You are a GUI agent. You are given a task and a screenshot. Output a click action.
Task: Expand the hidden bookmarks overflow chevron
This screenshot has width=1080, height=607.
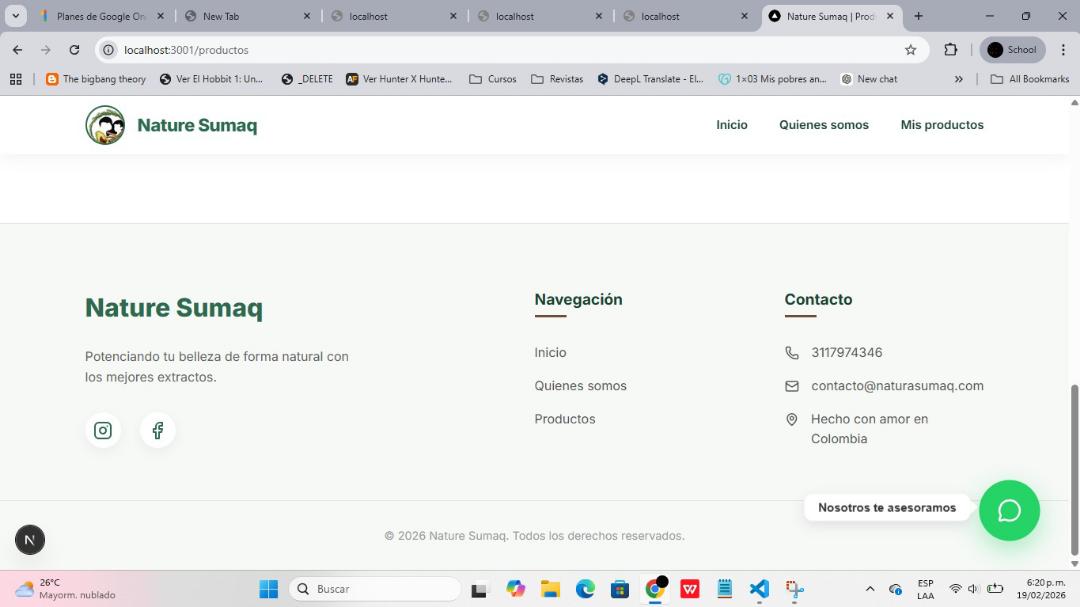tap(958, 79)
